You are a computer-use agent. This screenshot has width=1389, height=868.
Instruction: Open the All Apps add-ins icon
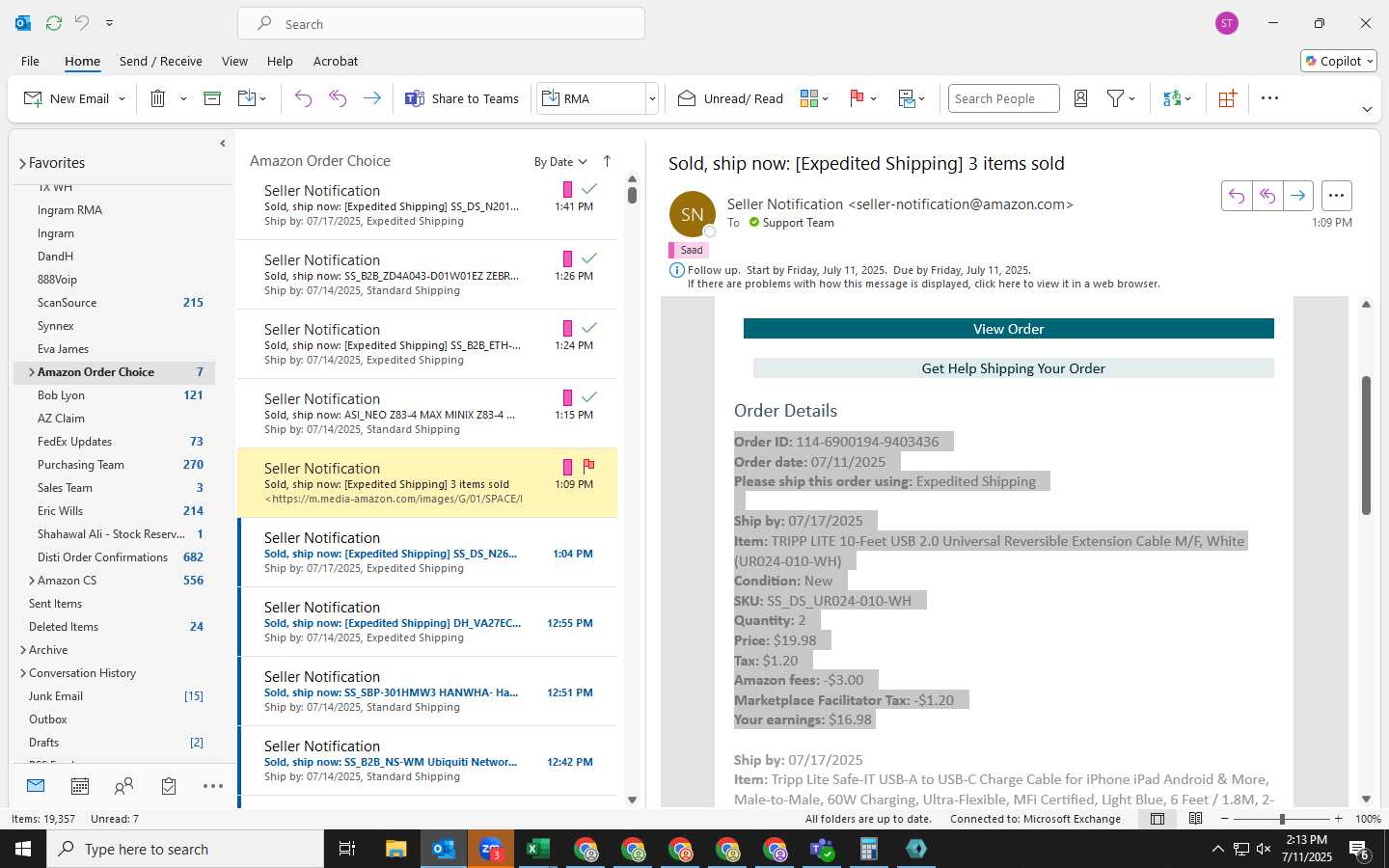1227,98
